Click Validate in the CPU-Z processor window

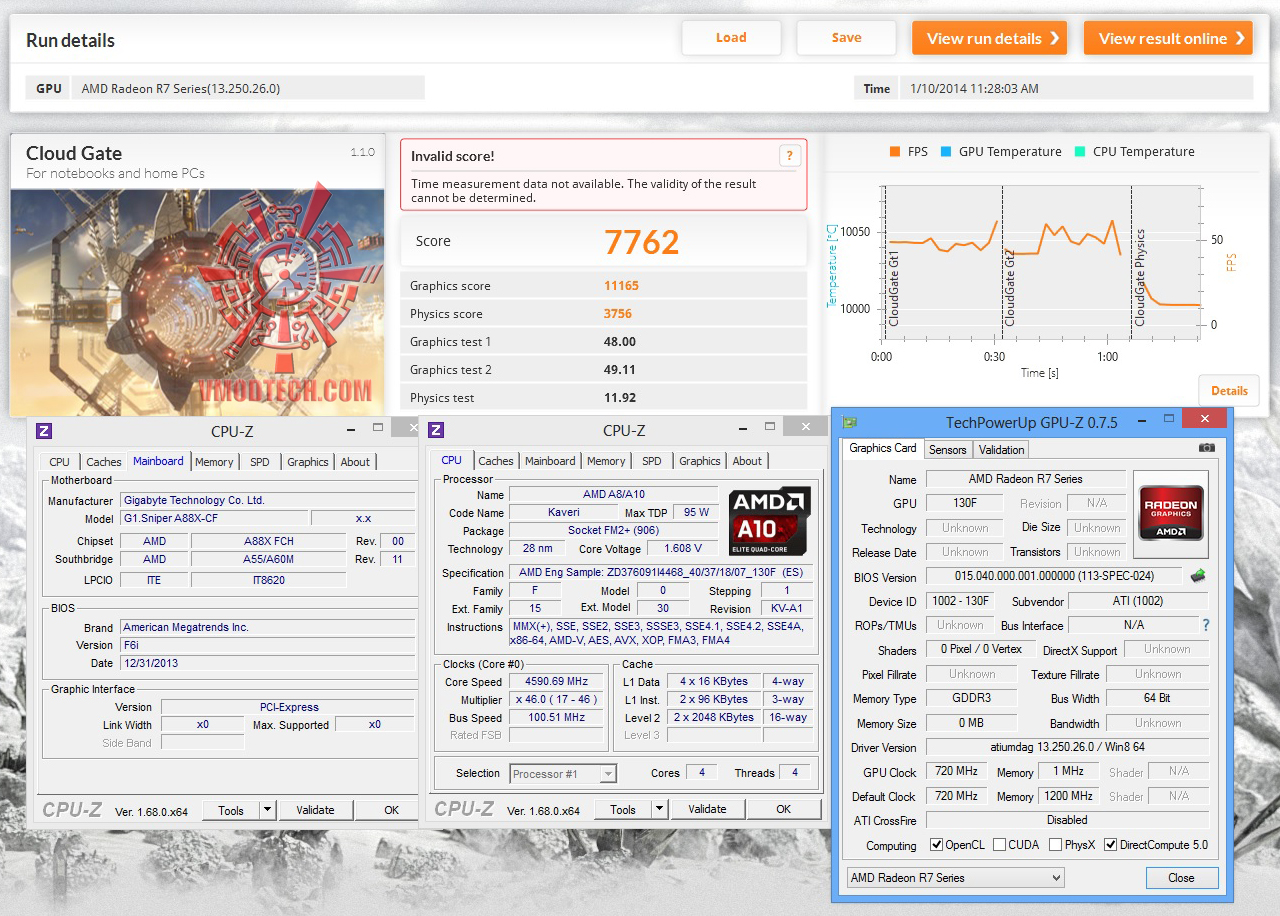[707, 809]
